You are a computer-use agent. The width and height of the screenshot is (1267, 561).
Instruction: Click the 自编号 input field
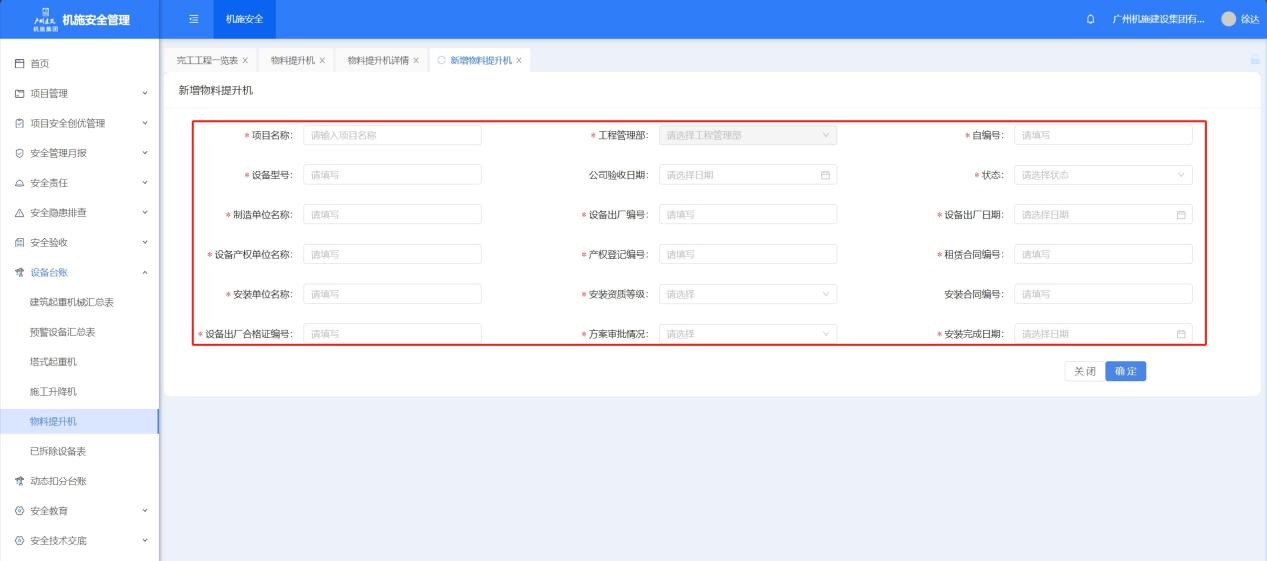(1102, 135)
